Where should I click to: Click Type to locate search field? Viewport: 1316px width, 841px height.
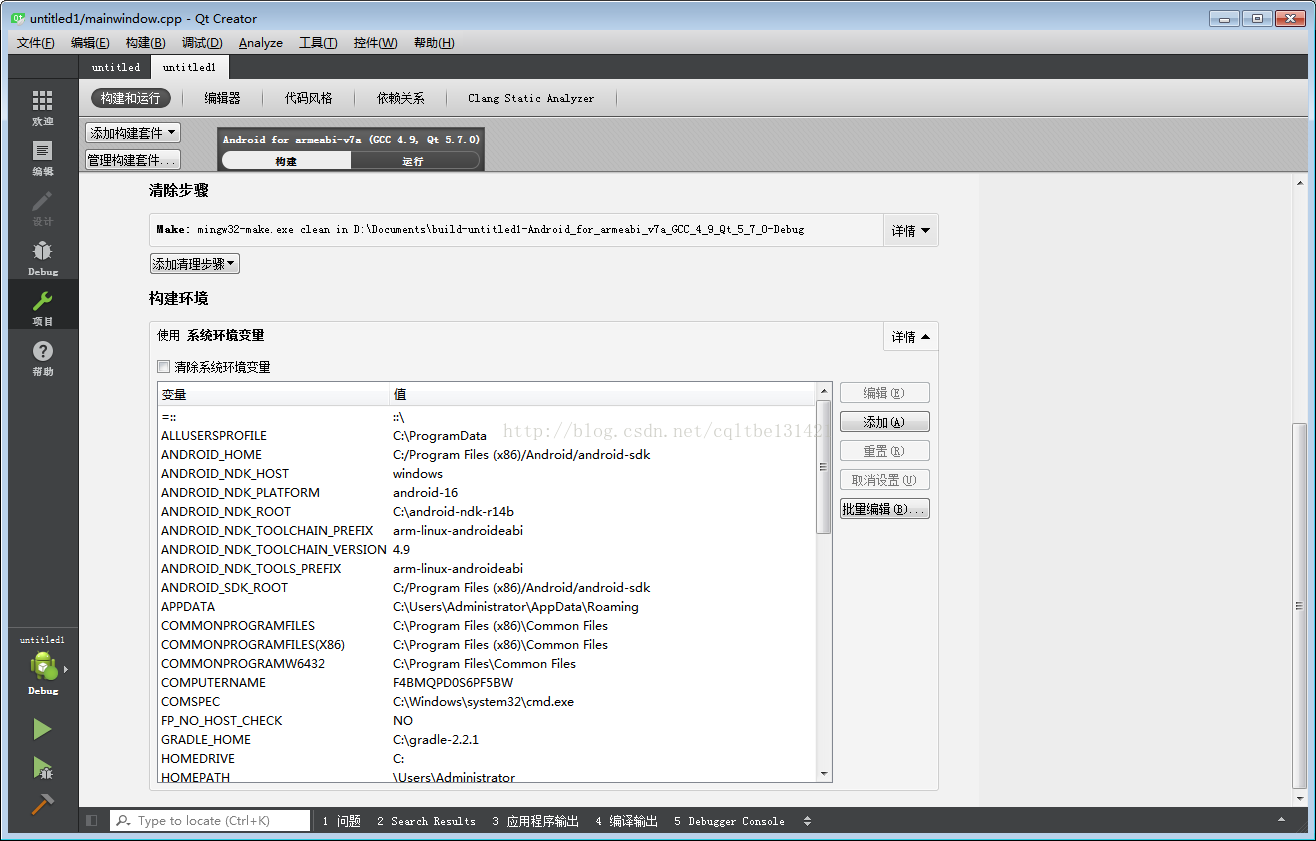point(212,821)
